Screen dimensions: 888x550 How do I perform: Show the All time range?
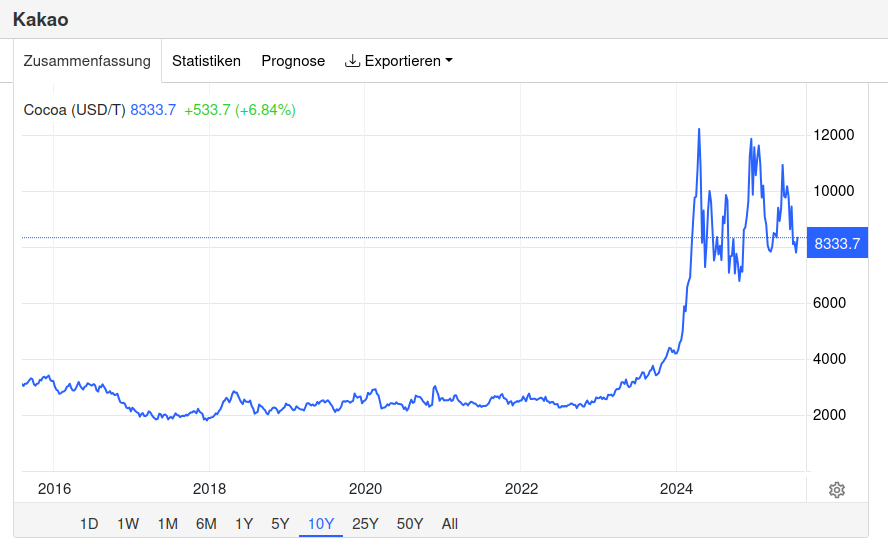click(450, 524)
